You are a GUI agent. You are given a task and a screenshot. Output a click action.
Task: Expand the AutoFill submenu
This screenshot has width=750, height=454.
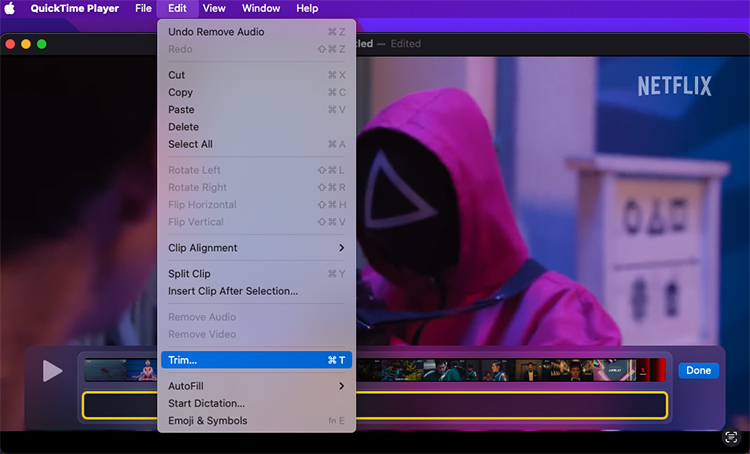256,386
